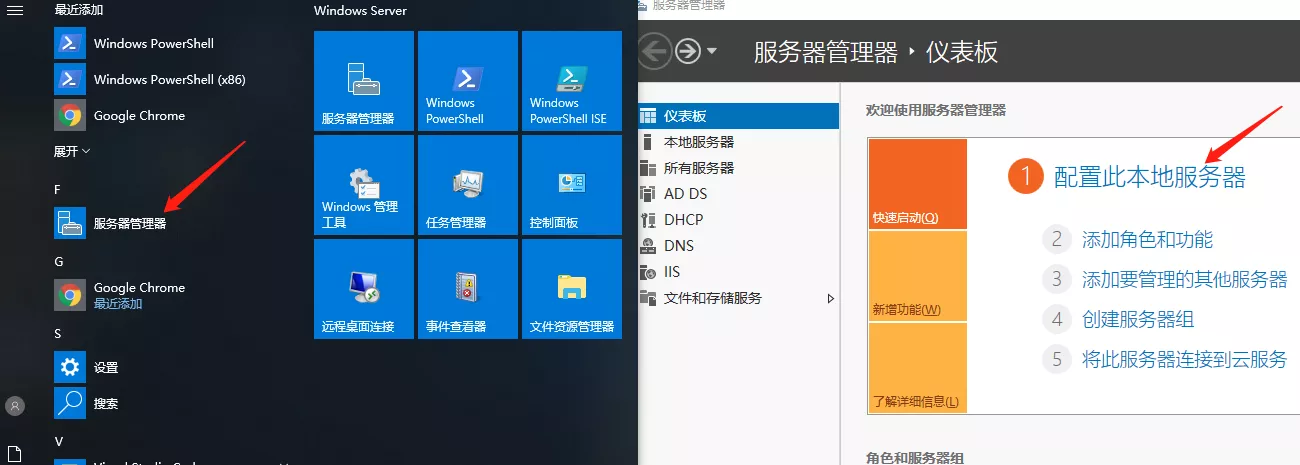Open the 控制面板 tile
Viewport: 1300px width, 465px height.
[571, 185]
